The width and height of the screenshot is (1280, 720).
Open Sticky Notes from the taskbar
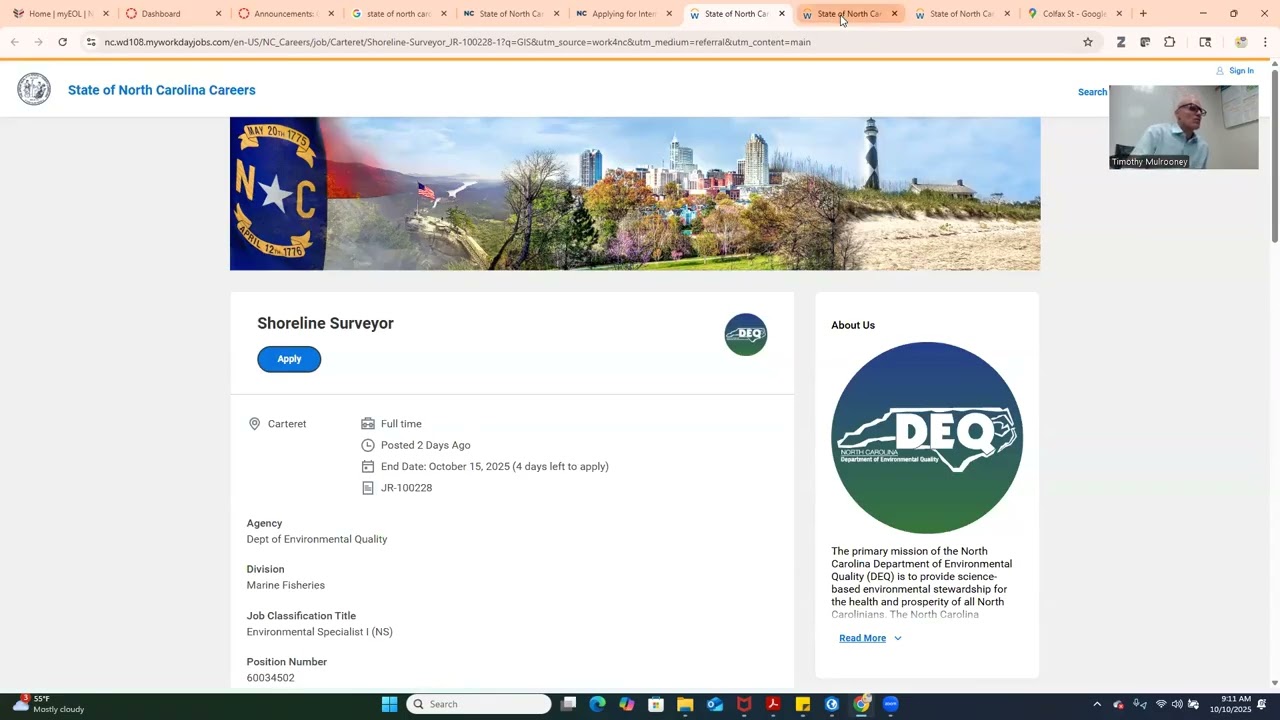click(802, 704)
